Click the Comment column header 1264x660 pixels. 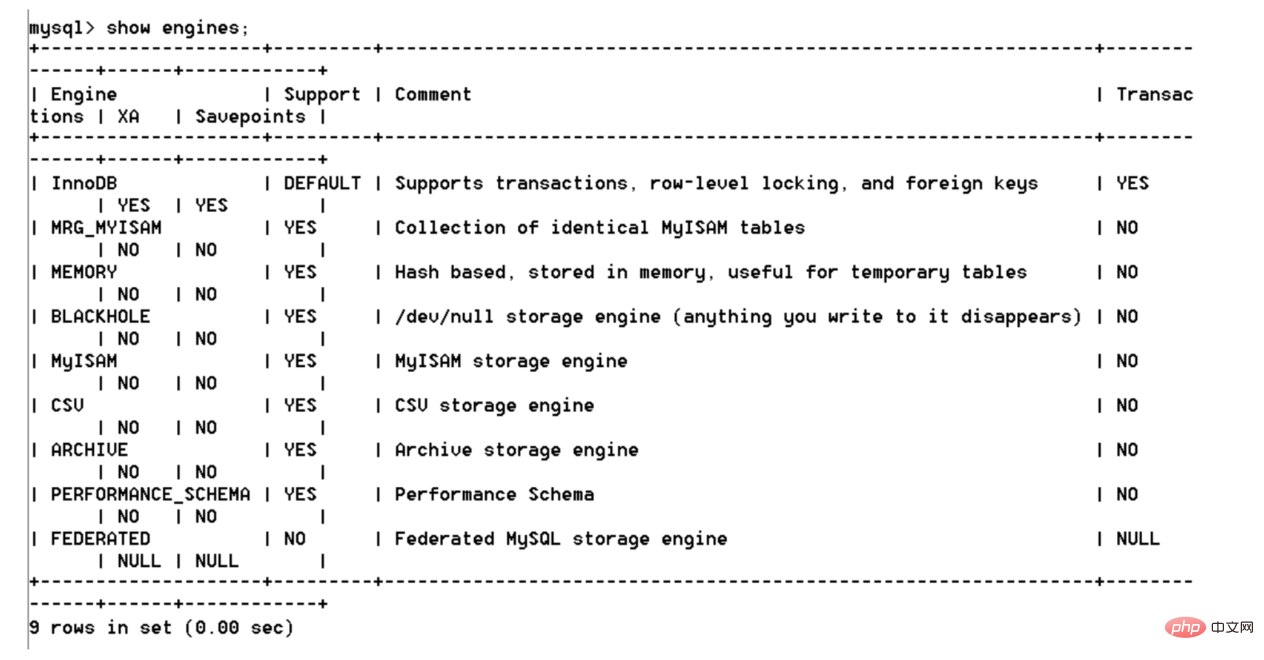pos(432,95)
